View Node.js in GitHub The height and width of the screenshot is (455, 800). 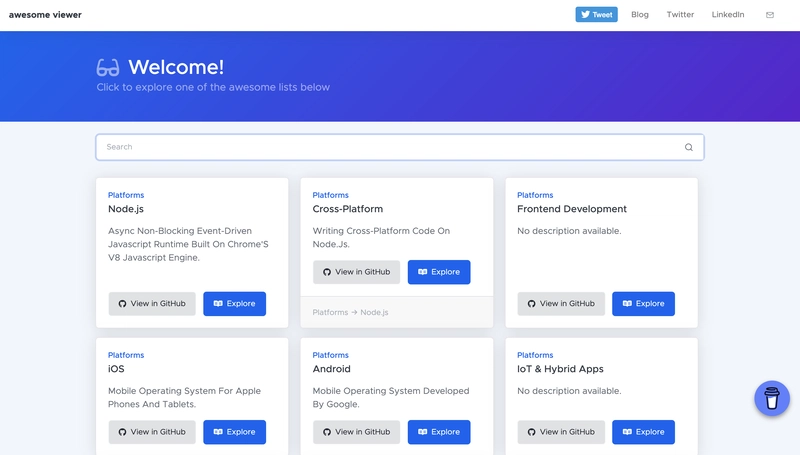click(x=152, y=304)
